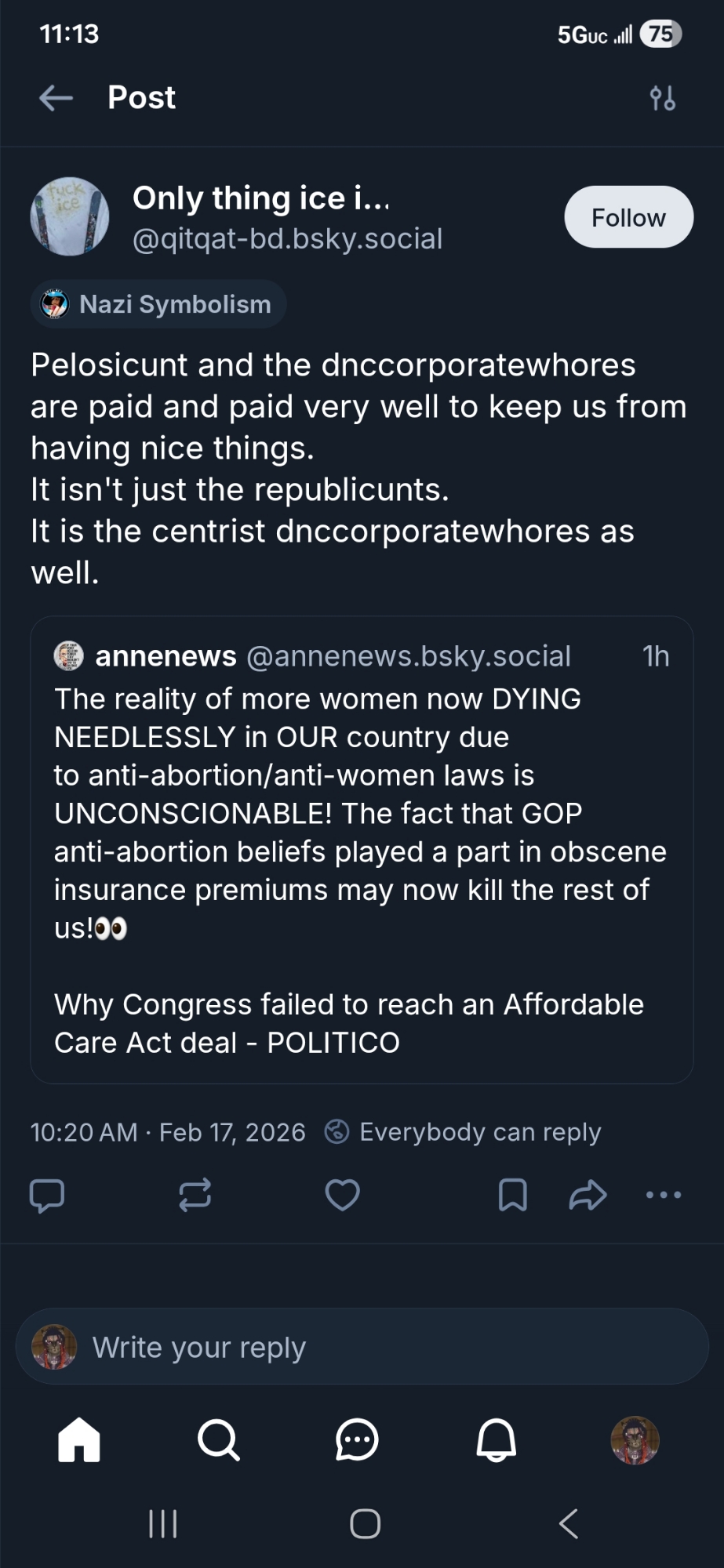Open the Search tab
The width and height of the screenshot is (724, 1568).
(218, 1440)
